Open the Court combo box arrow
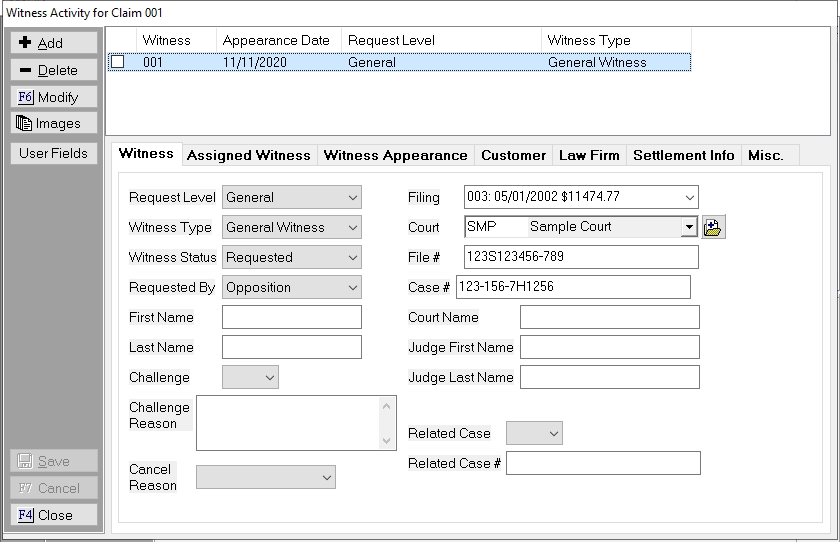The height and width of the screenshot is (542, 840). coord(688,227)
